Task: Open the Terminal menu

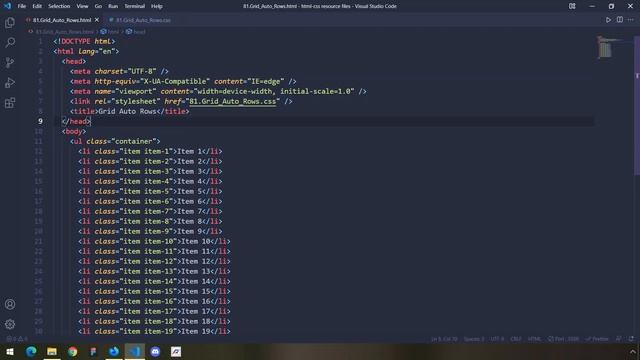Action: tap(135, 6)
